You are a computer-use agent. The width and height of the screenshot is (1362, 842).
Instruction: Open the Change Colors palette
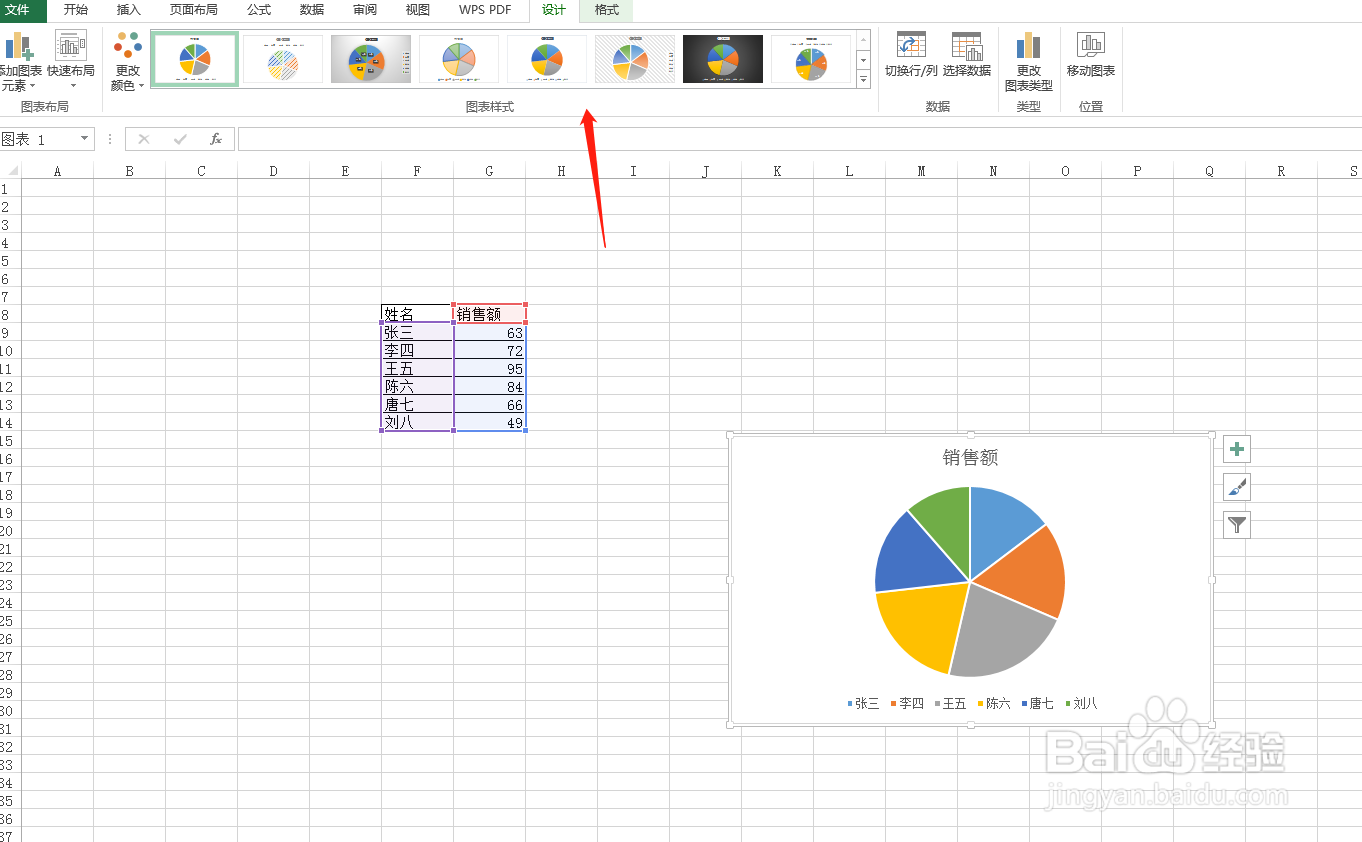pos(127,62)
